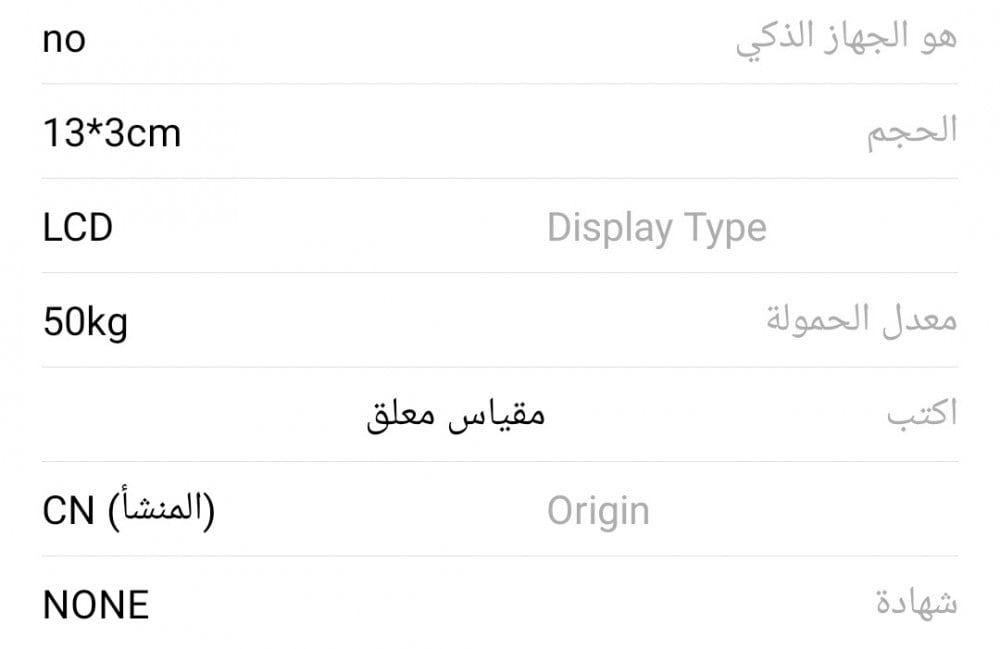Click the word مقياس in type value
Viewport: 1000px width, 649px height.
496,416
